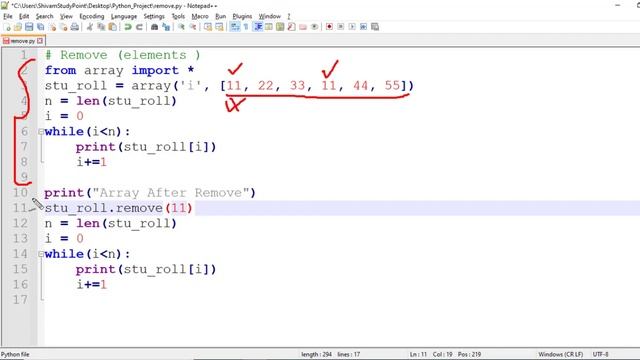Image resolution: width=640 pixels, height=360 pixels.
Task: Click the Cut scissors icon
Action: (x=89, y=27)
